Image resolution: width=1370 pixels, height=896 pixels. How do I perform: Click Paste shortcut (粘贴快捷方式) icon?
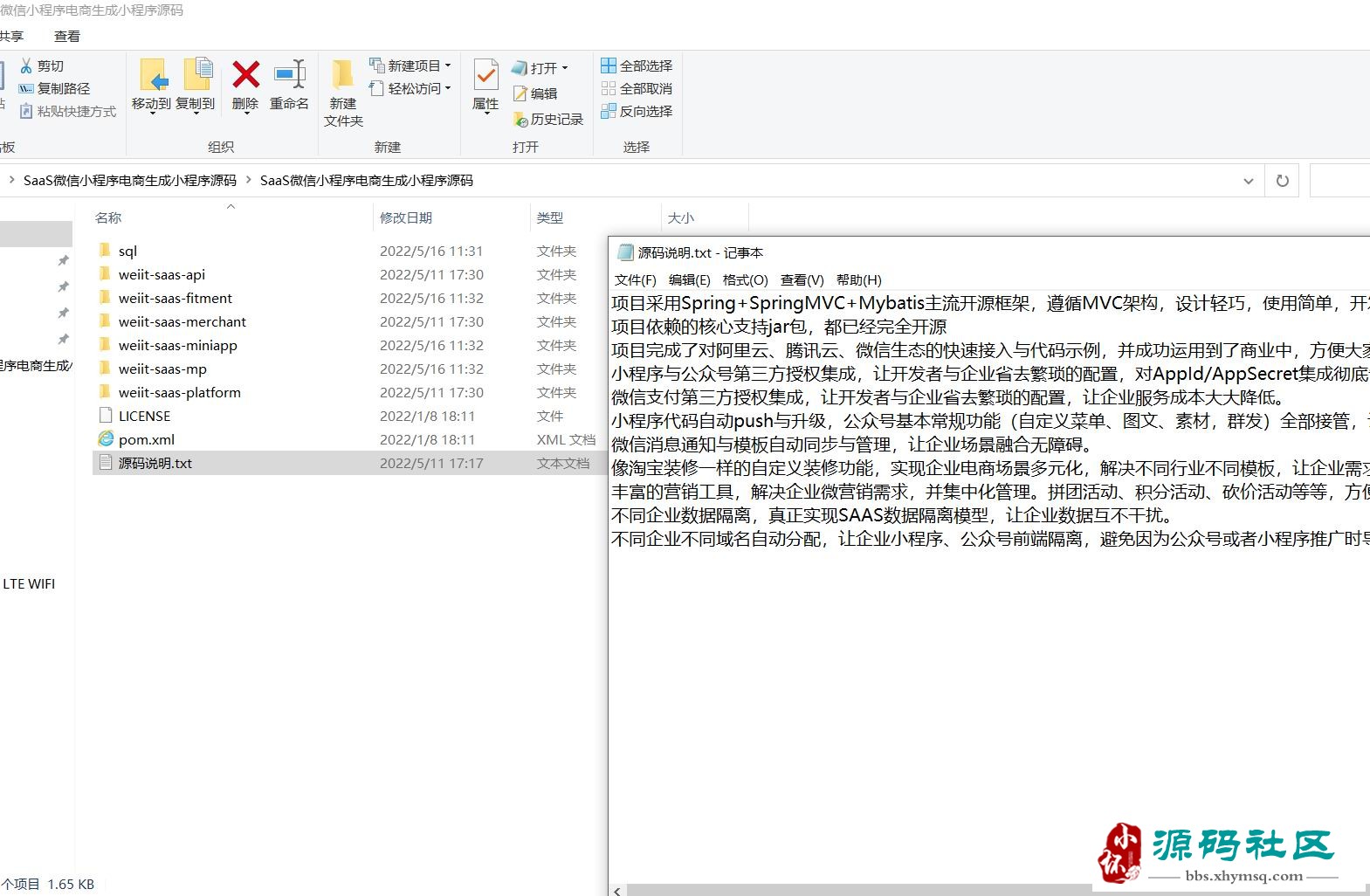[x=26, y=111]
